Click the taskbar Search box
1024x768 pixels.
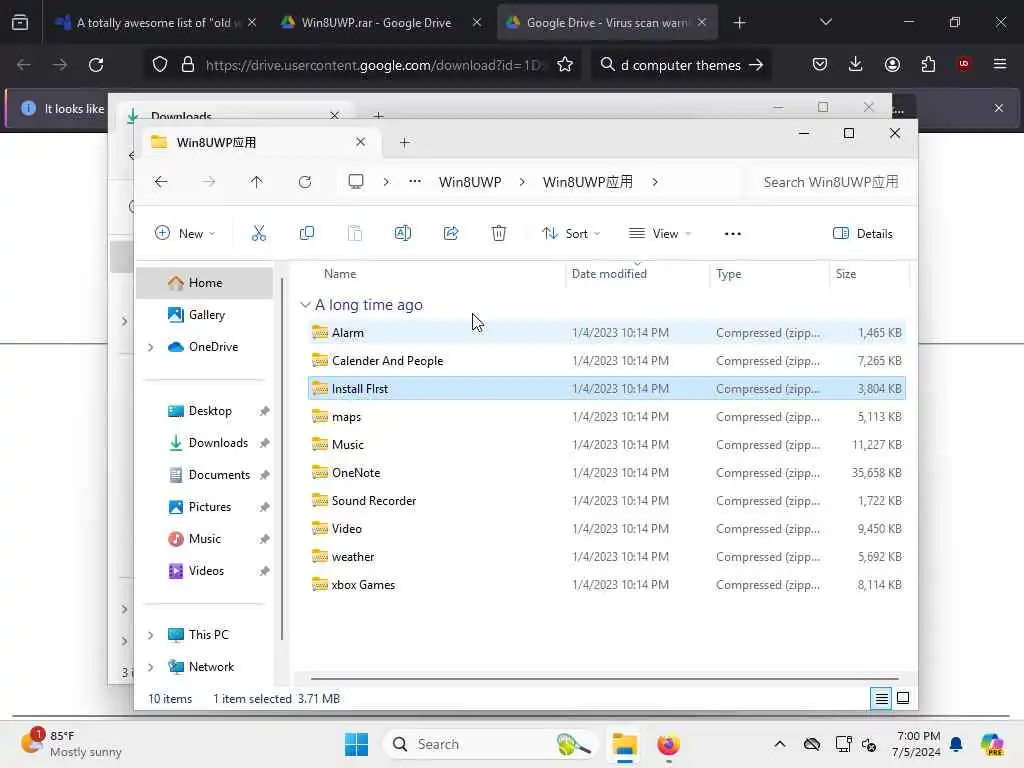(491, 744)
